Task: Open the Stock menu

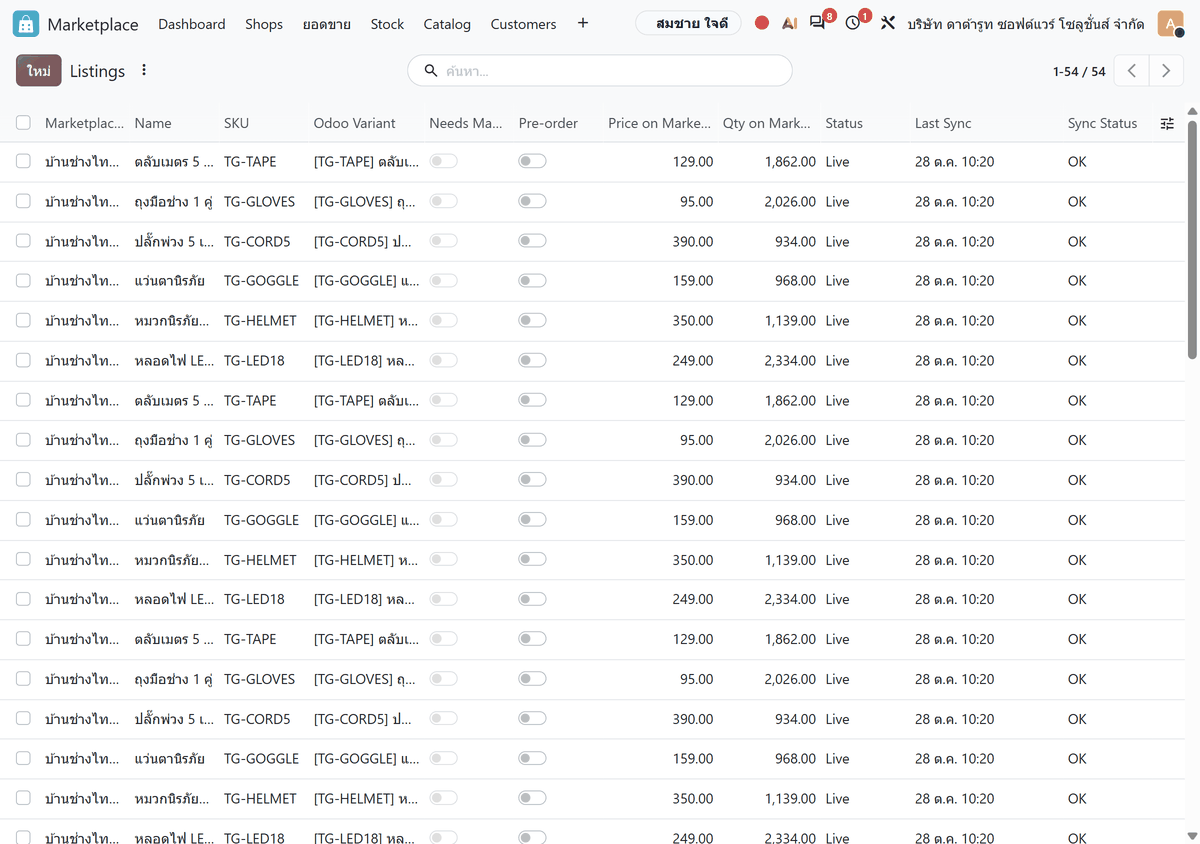Action: pos(387,24)
